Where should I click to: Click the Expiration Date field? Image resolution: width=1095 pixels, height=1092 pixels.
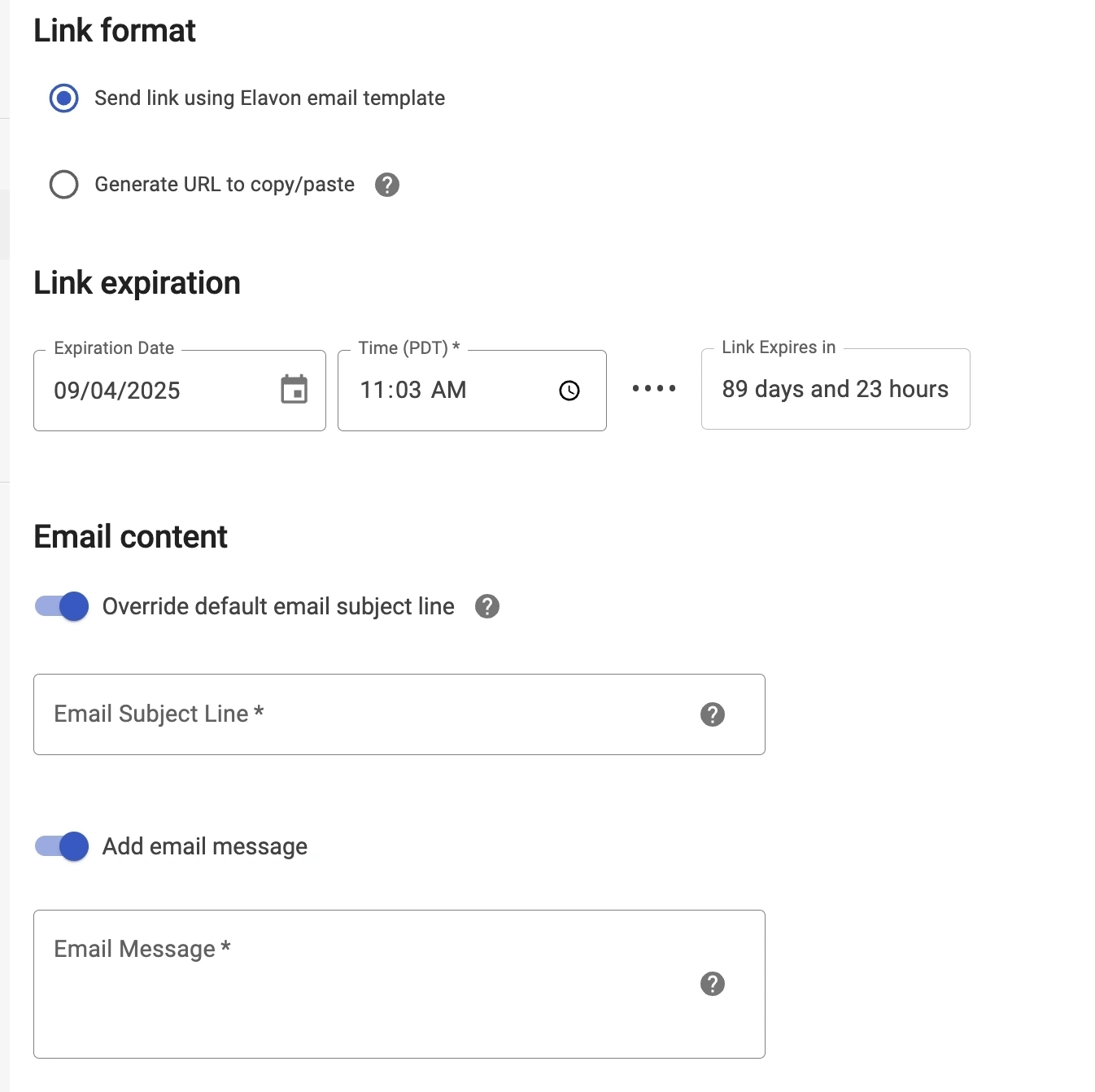click(x=155, y=391)
